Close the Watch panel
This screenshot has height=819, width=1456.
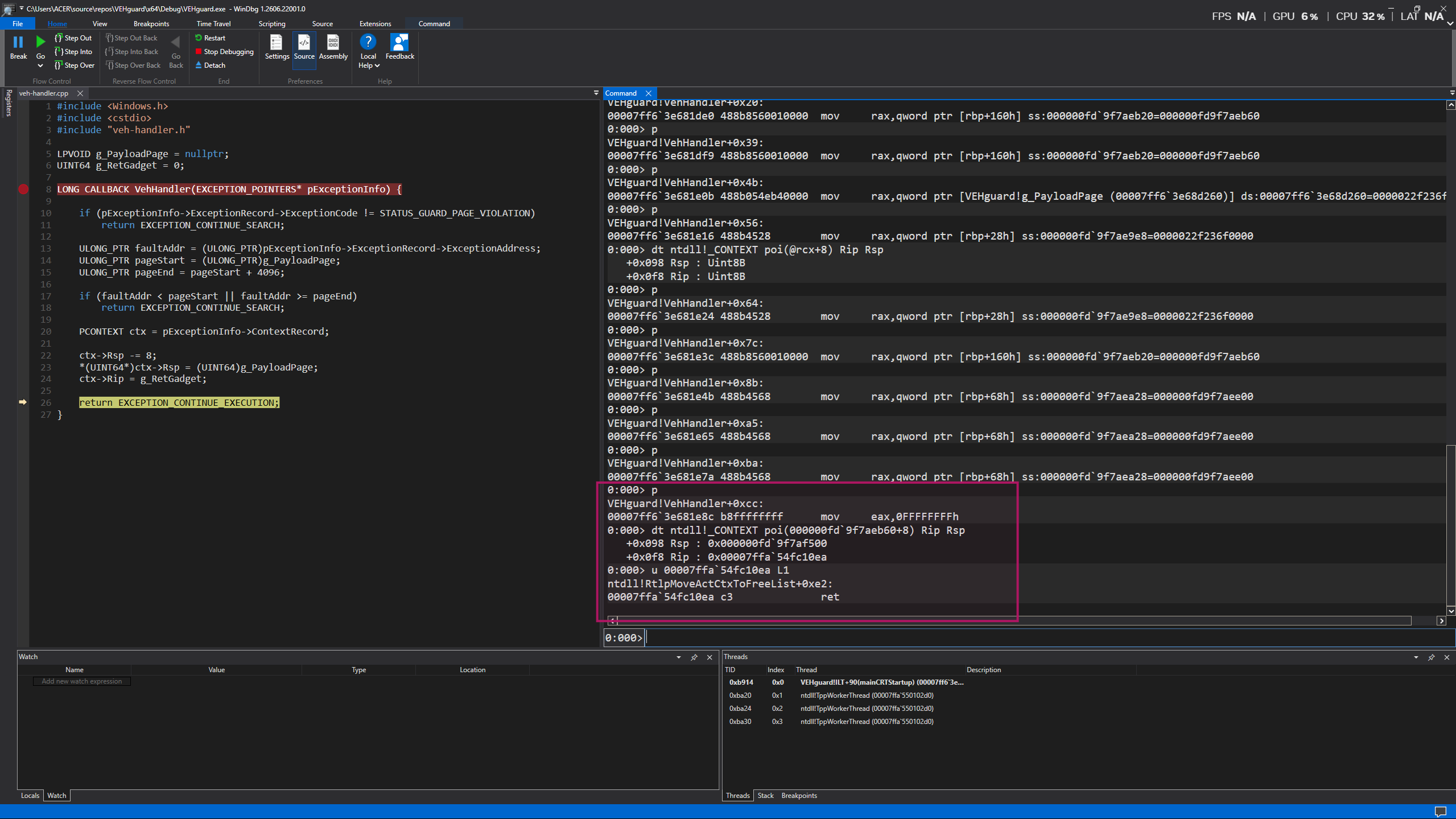(710, 657)
